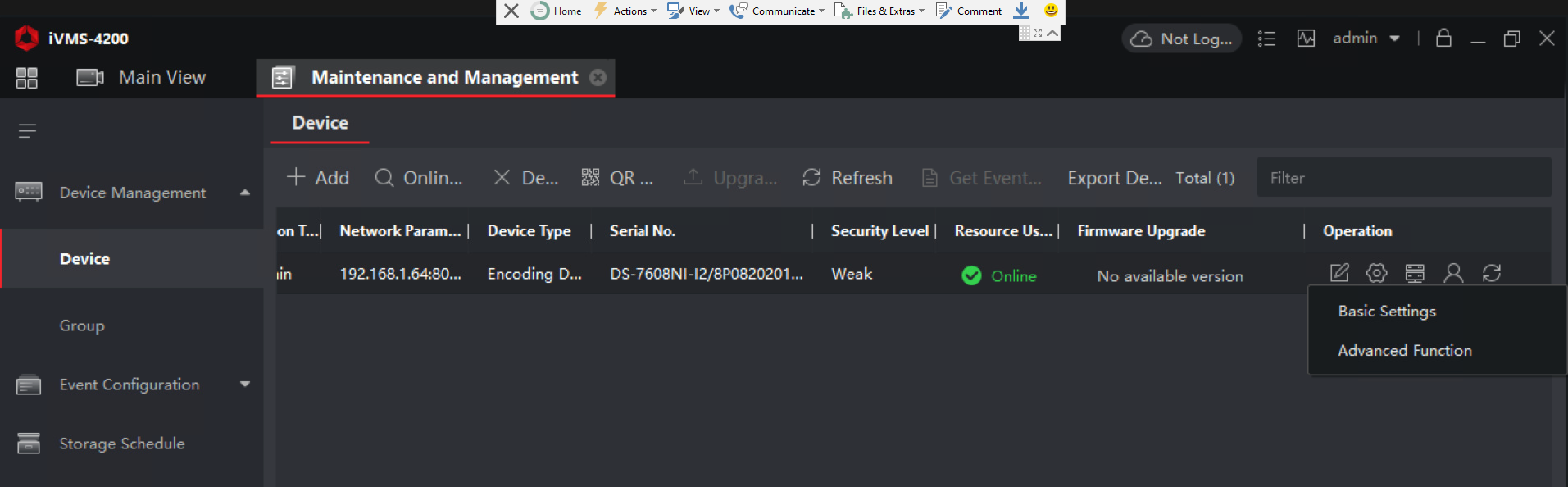This screenshot has width=1568, height=487.
Task: Open the resource monitor waveform icon
Action: click(x=1306, y=39)
